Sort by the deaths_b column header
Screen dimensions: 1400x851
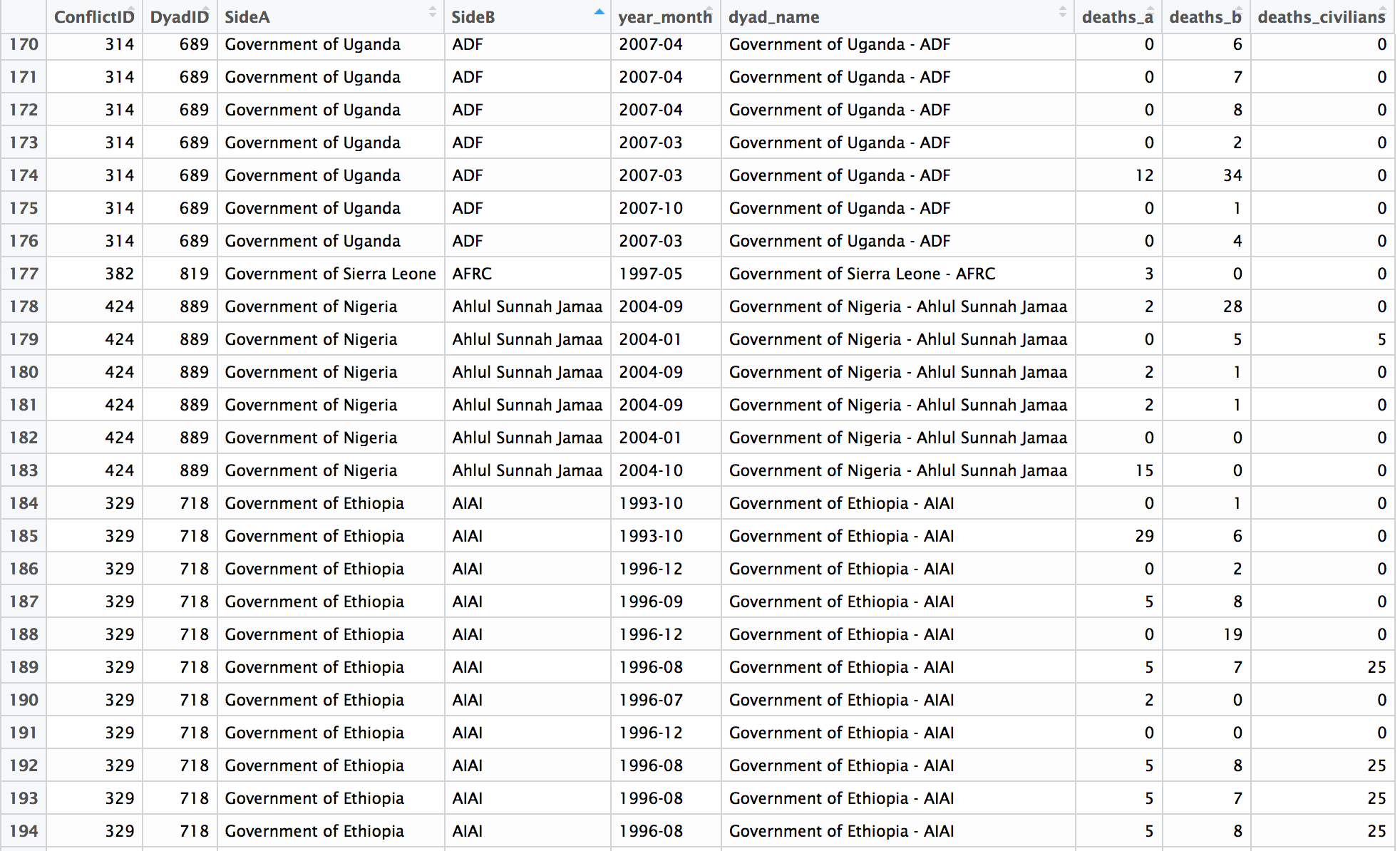click(x=1205, y=17)
